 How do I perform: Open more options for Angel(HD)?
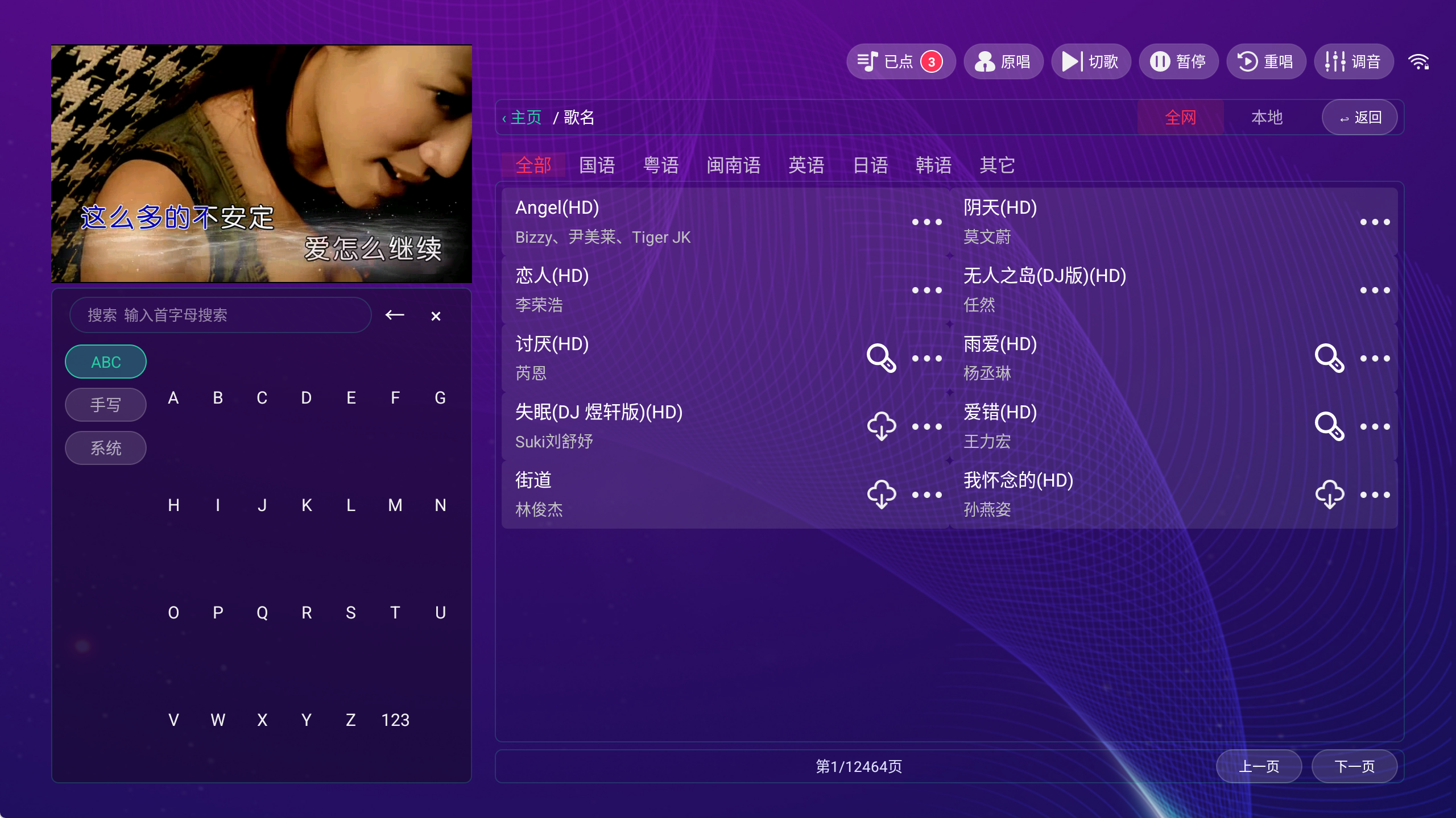[927, 222]
